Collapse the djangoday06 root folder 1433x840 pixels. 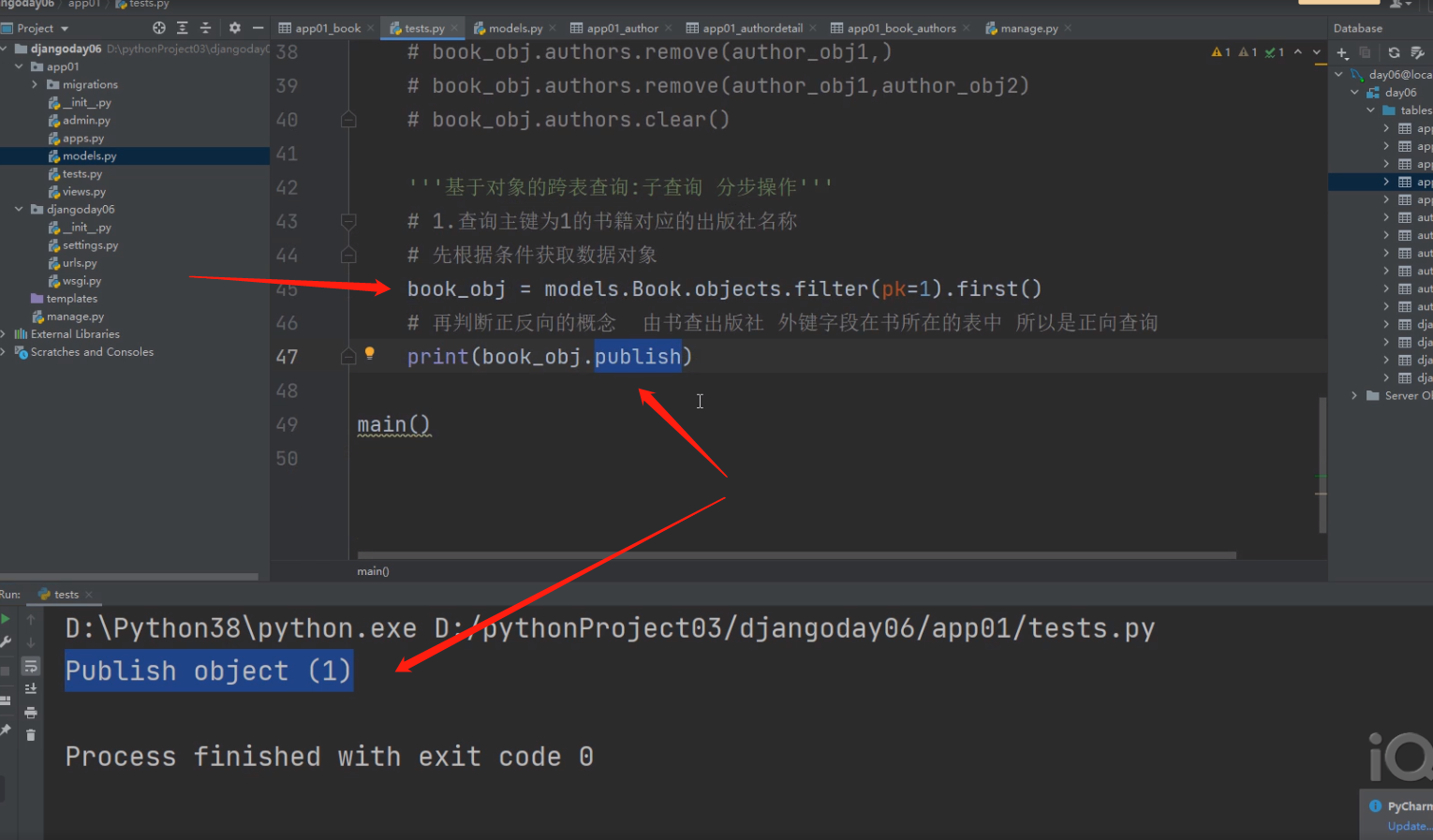(x=5, y=49)
